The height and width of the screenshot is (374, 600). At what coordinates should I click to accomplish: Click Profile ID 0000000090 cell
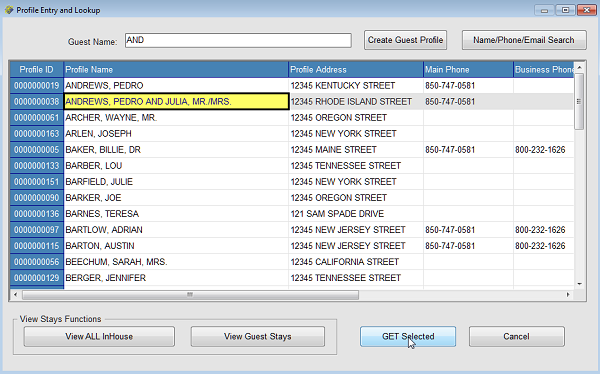click(37, 198)
